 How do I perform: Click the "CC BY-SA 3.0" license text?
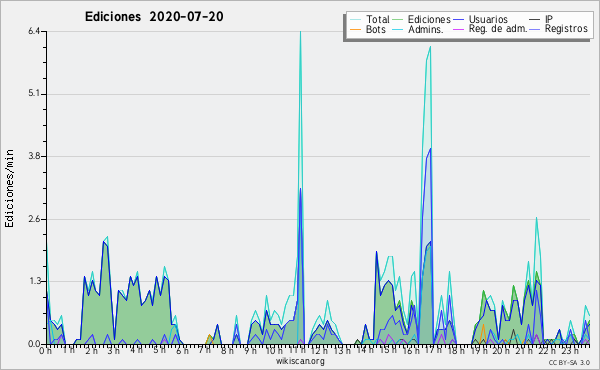tap(569, 362)
